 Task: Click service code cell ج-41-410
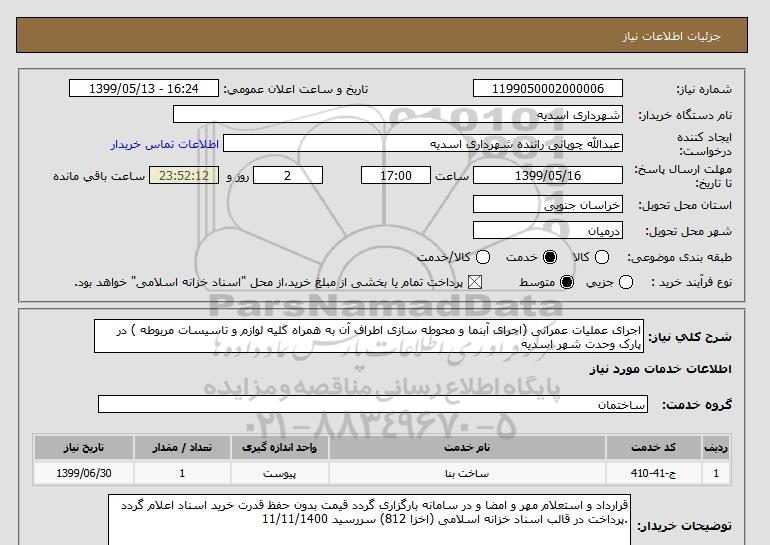click(653, 473)
